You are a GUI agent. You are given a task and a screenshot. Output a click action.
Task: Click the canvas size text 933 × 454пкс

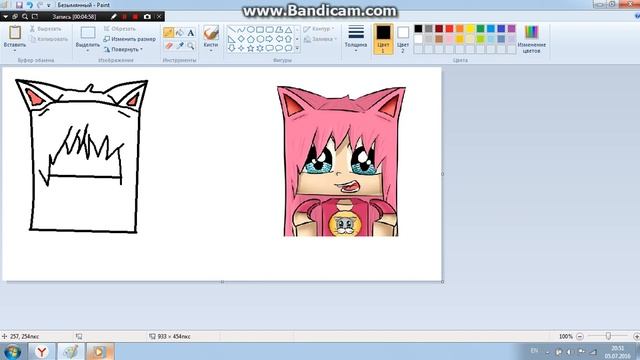tap(174, 337)
